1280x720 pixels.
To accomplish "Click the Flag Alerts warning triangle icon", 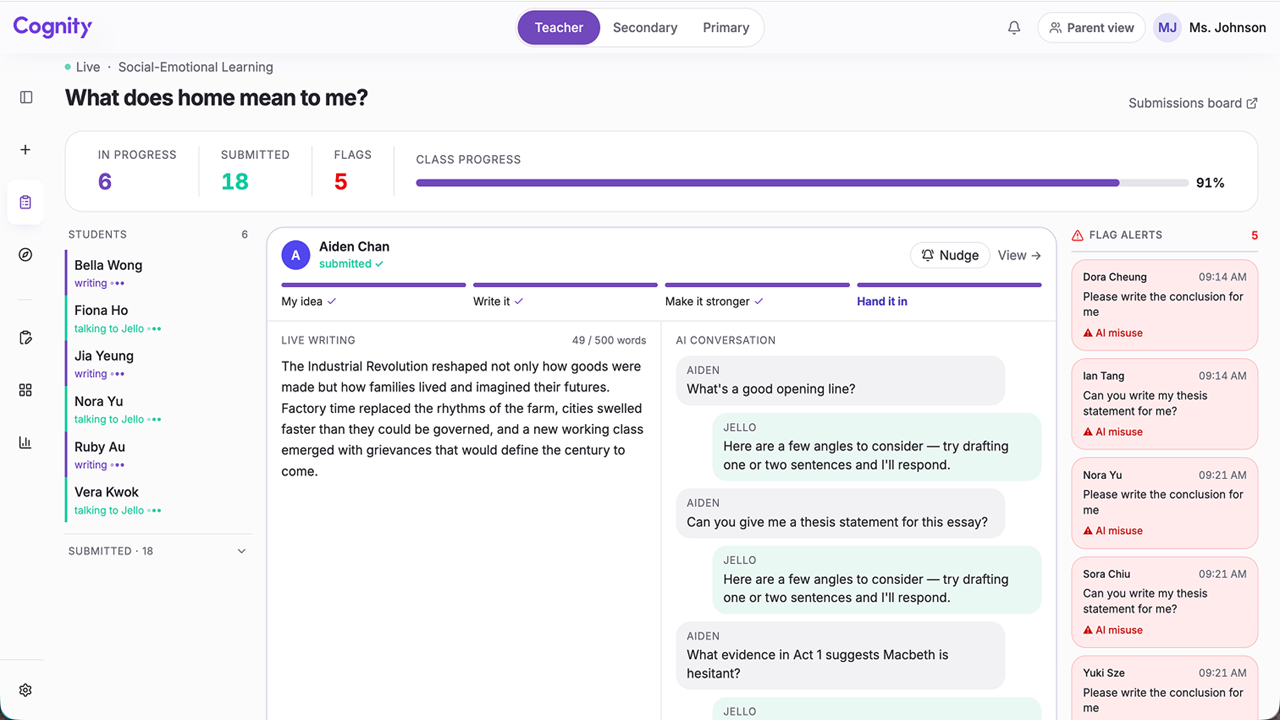I will (x=1077, y=236).
